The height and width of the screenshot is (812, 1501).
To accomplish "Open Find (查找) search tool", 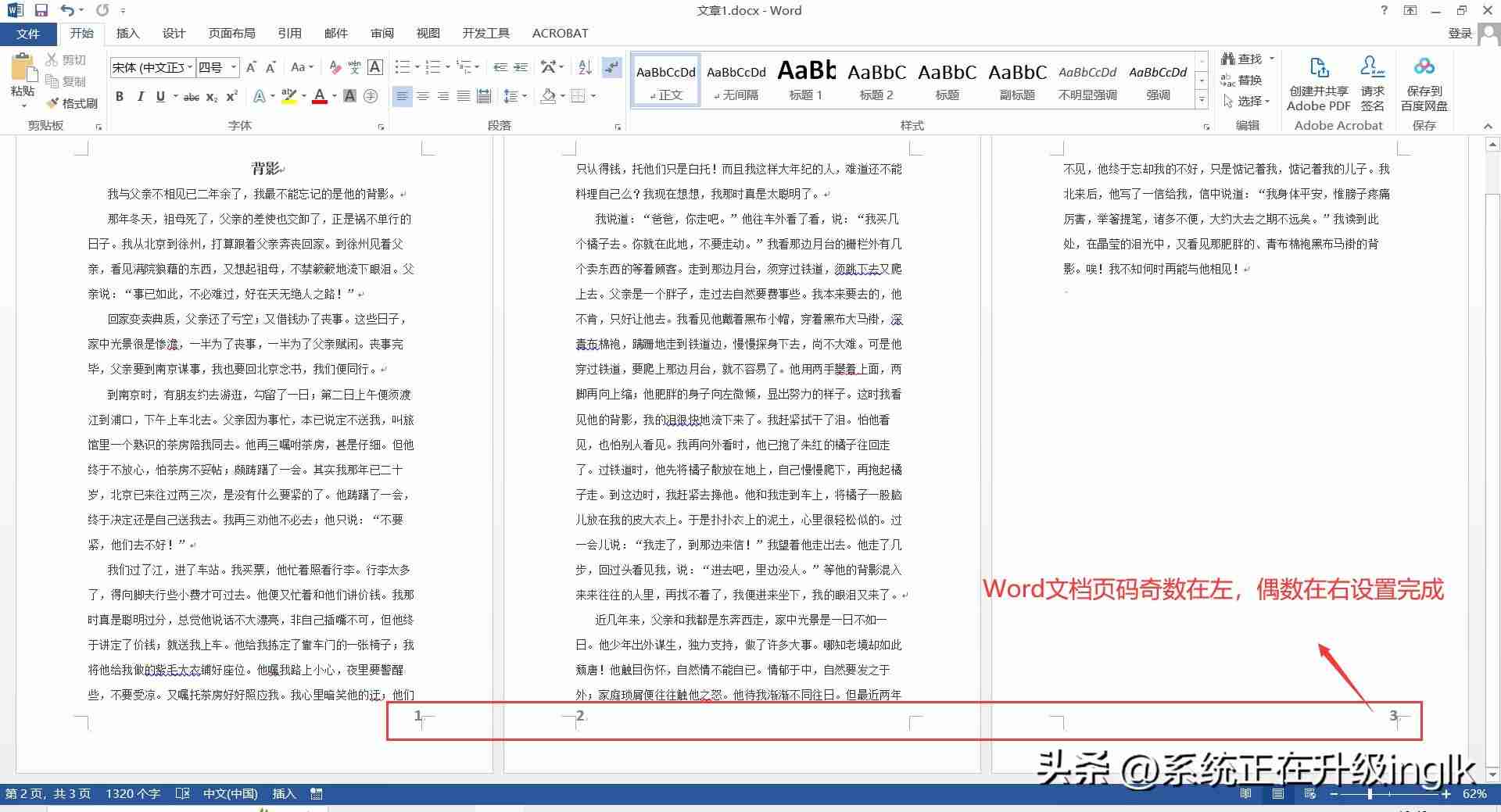I will [1242, 59].
